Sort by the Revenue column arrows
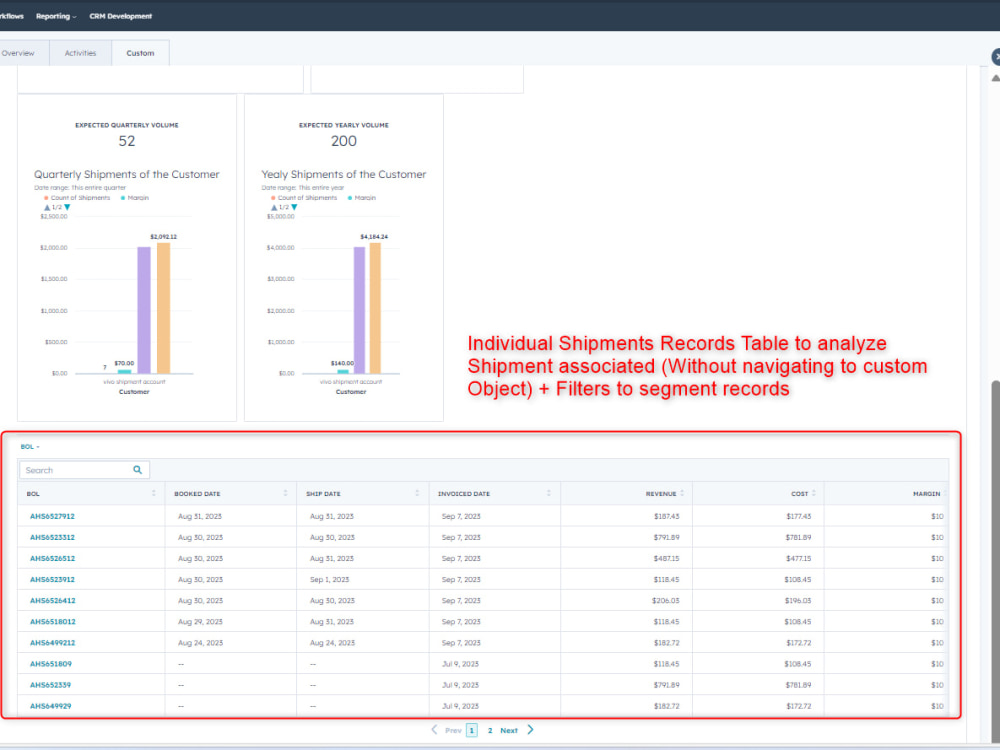Screen dimensions: 1000x750 pyautogui.click(x=682, y=493)
